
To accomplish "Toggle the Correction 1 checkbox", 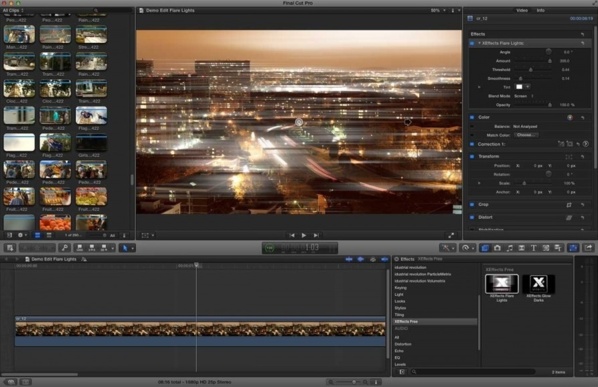I will (472, 144).
